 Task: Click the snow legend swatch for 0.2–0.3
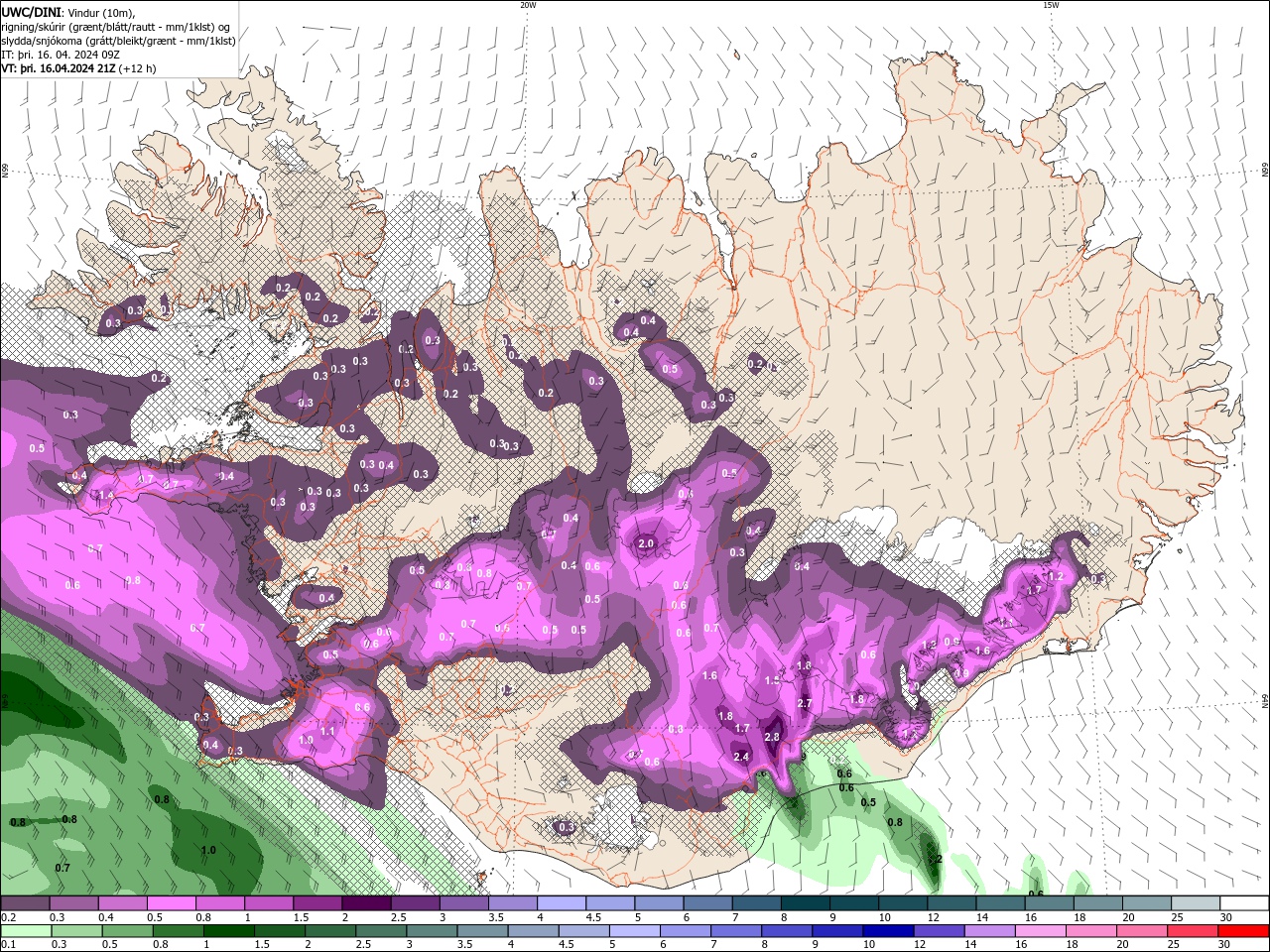[25, 903]
